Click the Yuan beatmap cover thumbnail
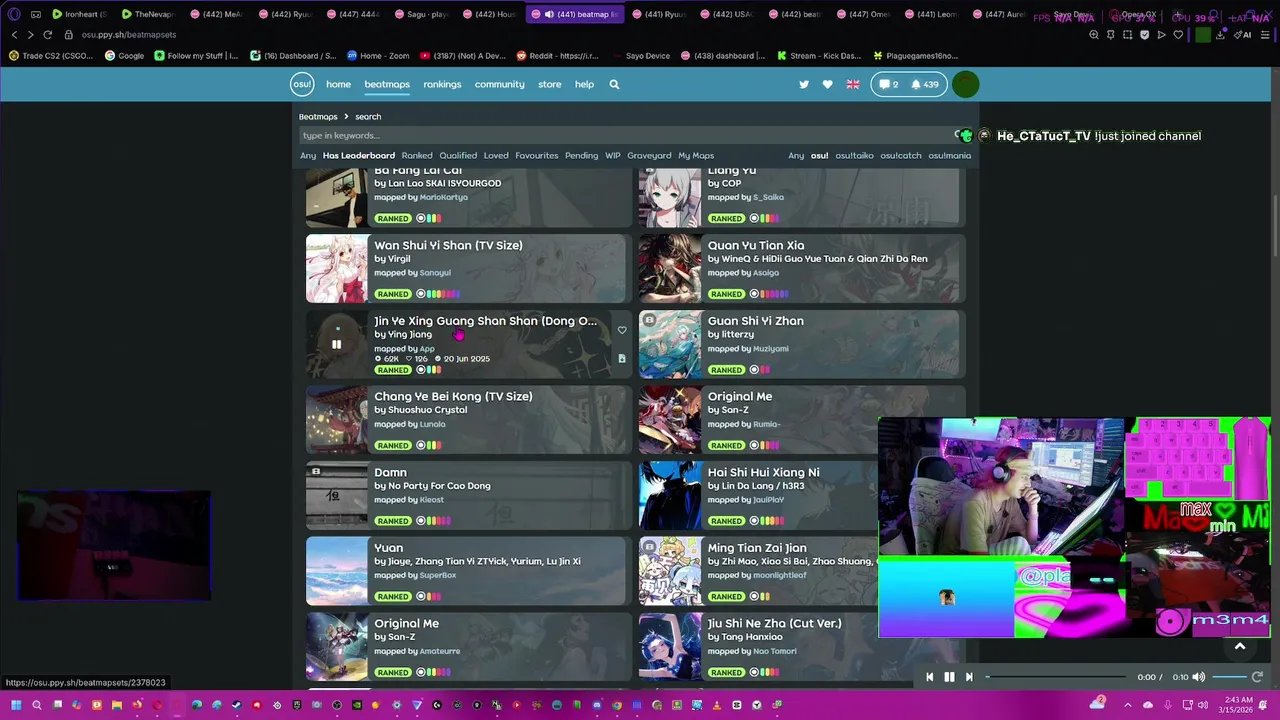The image size is (1280, 720). 337,571
